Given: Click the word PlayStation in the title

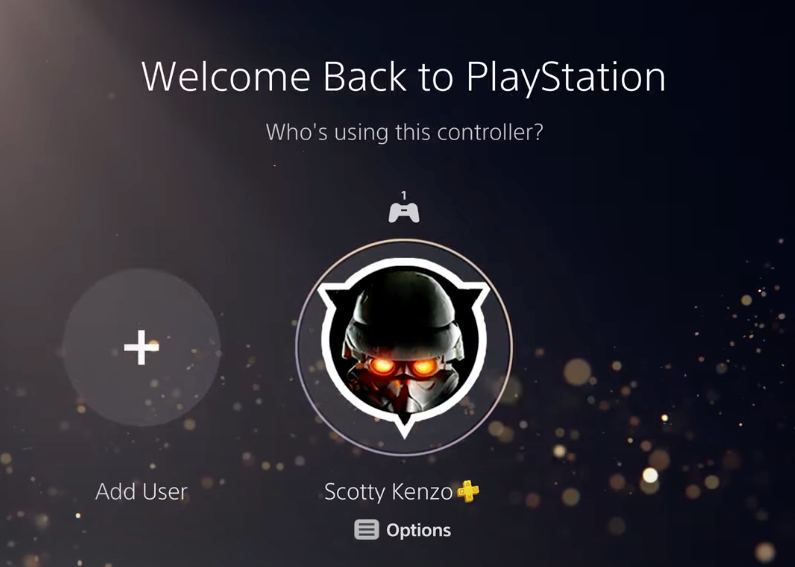Looking at the screenshot, I should tap(566, 79).
